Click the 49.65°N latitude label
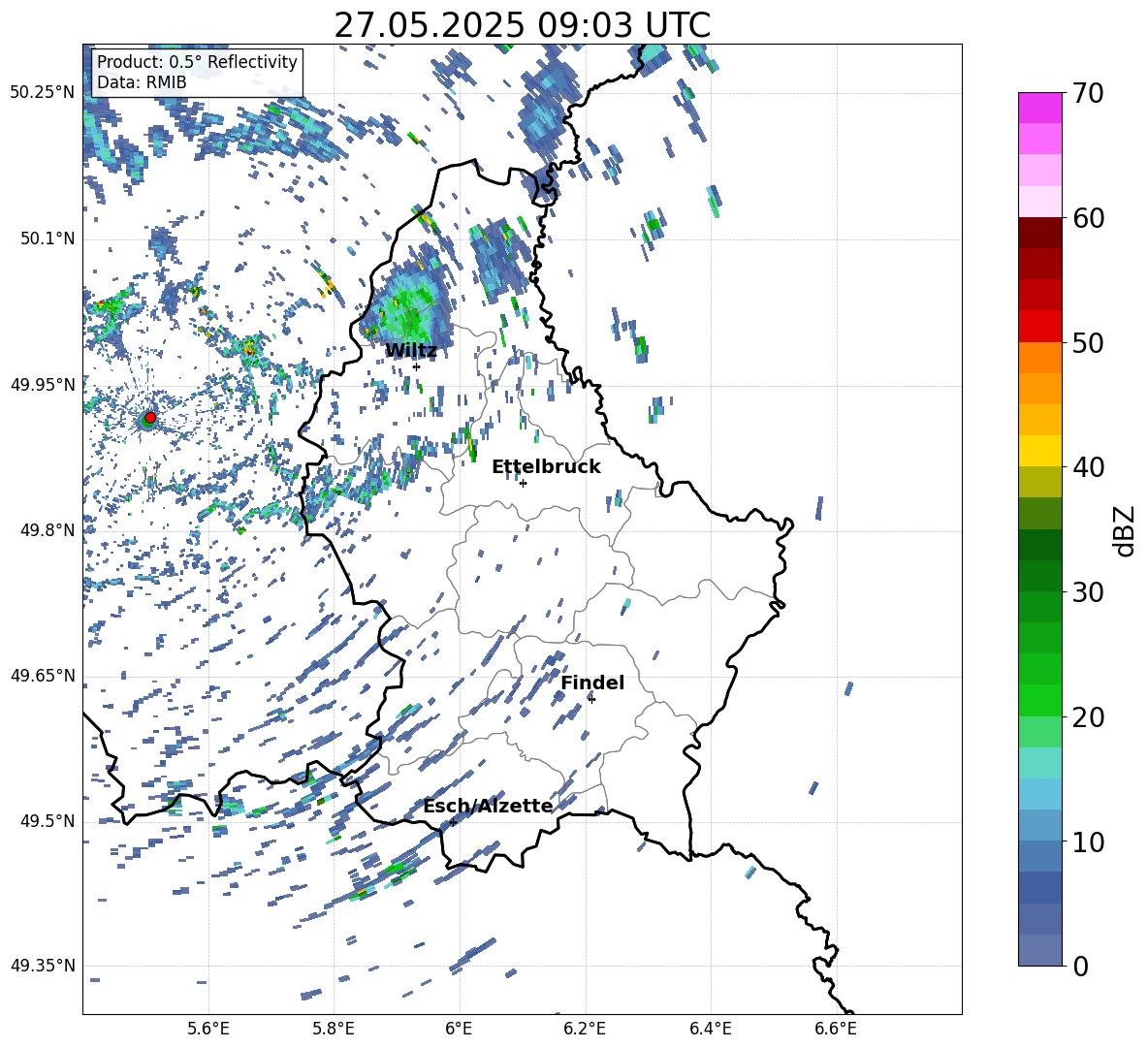The height and width of the screenshot is (1048, 1148). (43, 675)
